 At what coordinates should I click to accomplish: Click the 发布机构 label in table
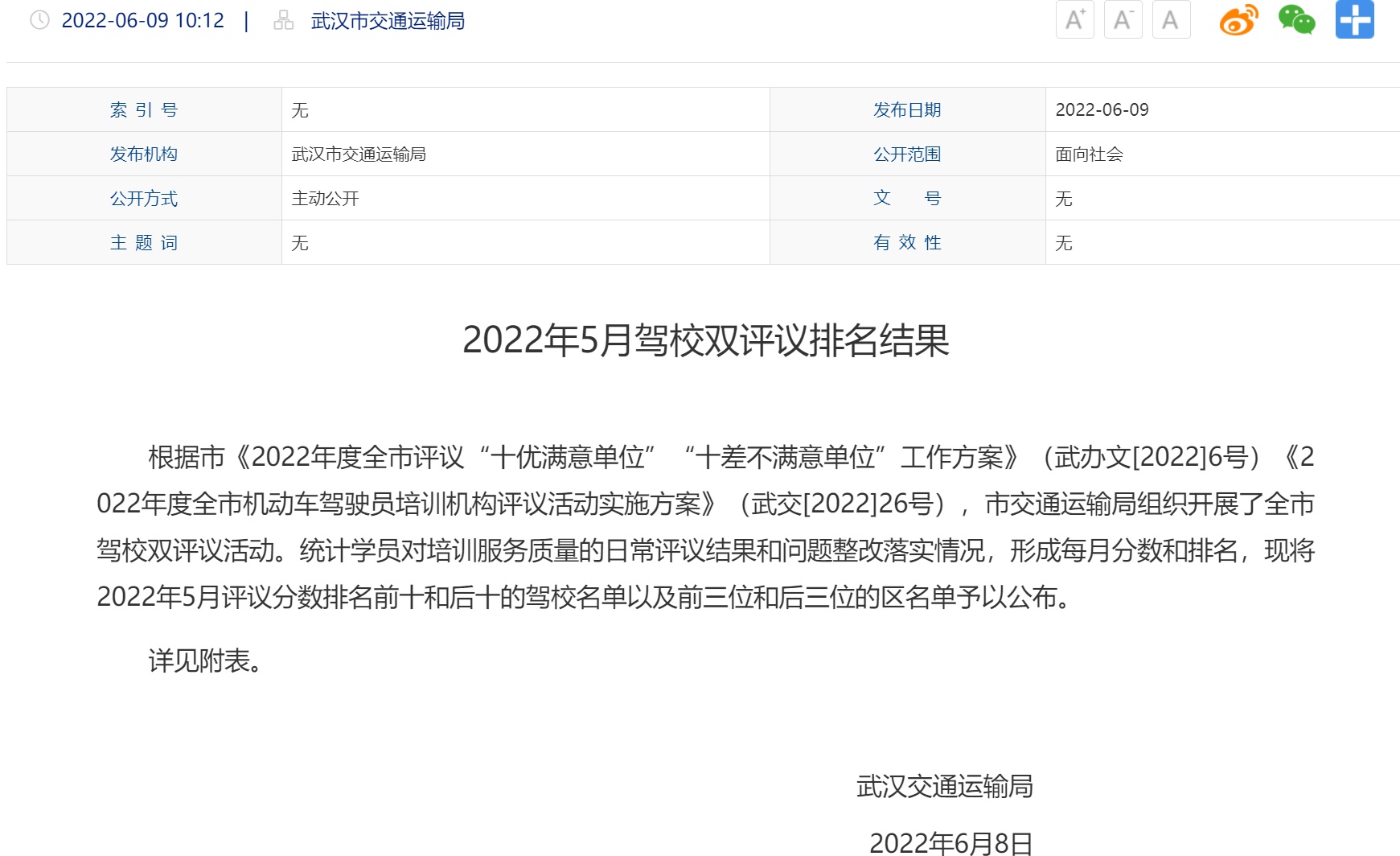144,154
